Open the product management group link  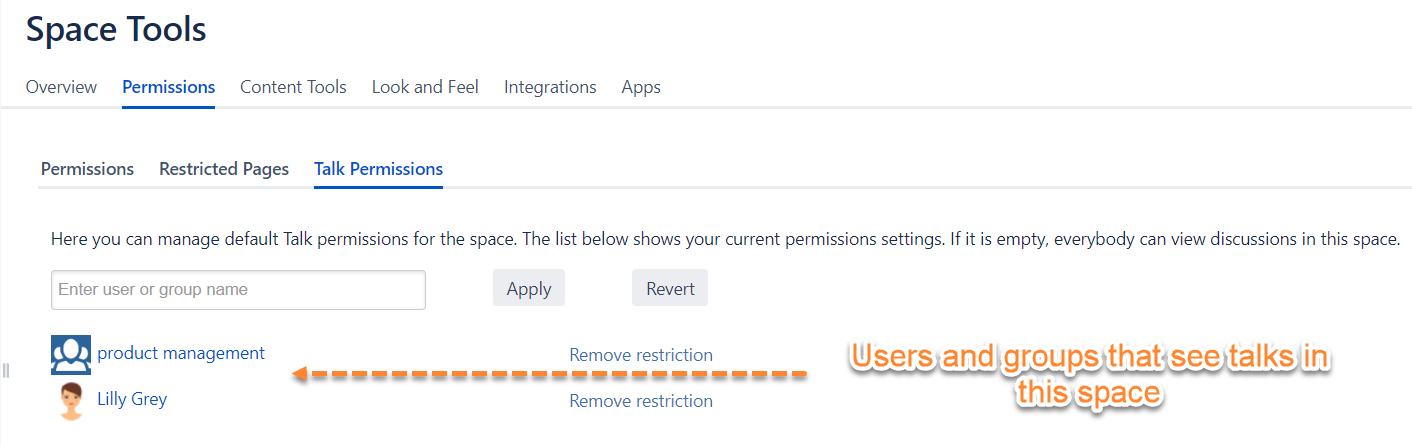click(x=181, y=353)
